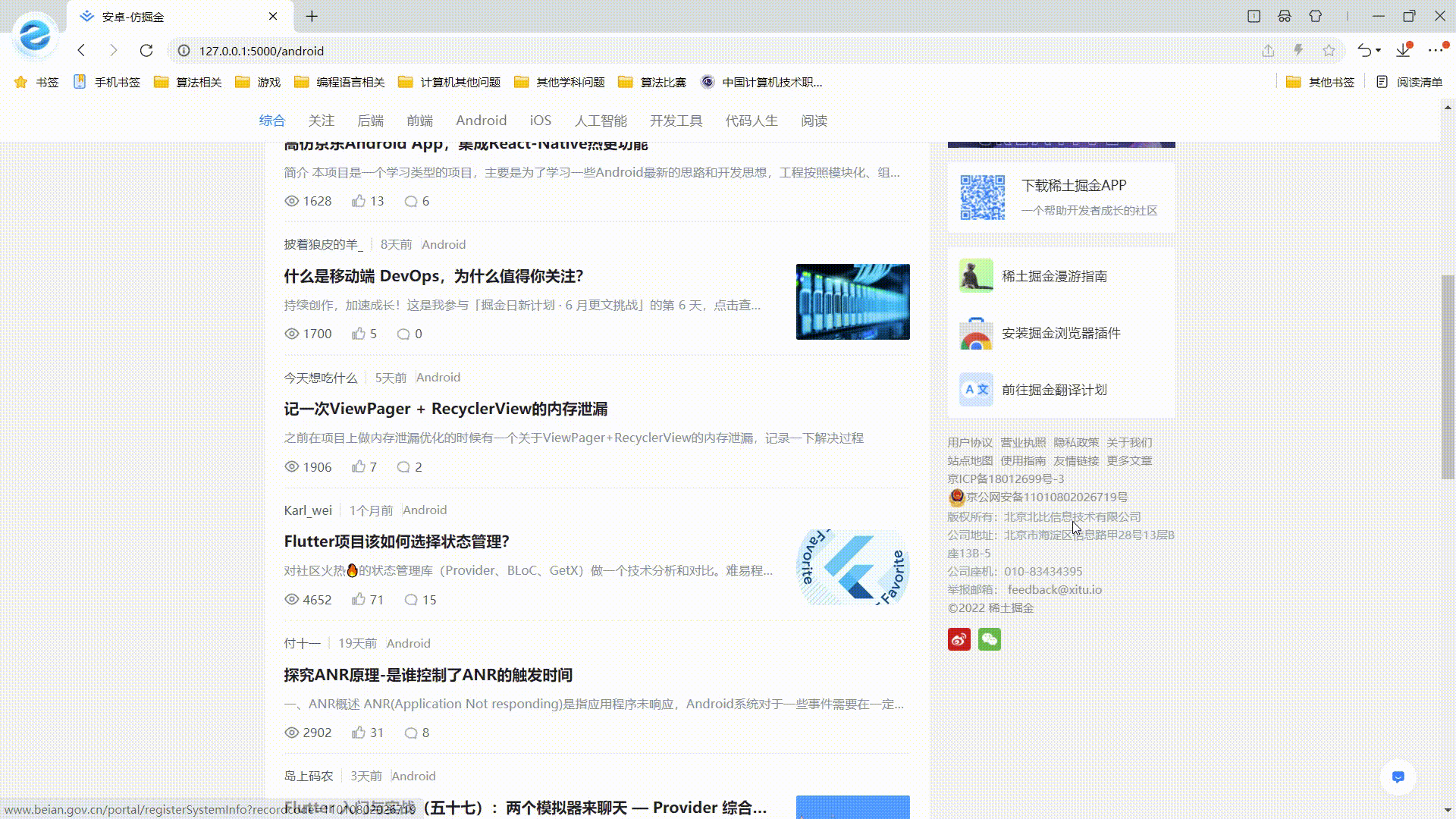
Task: Click the Weibo share icon
Action: [959, 639]
